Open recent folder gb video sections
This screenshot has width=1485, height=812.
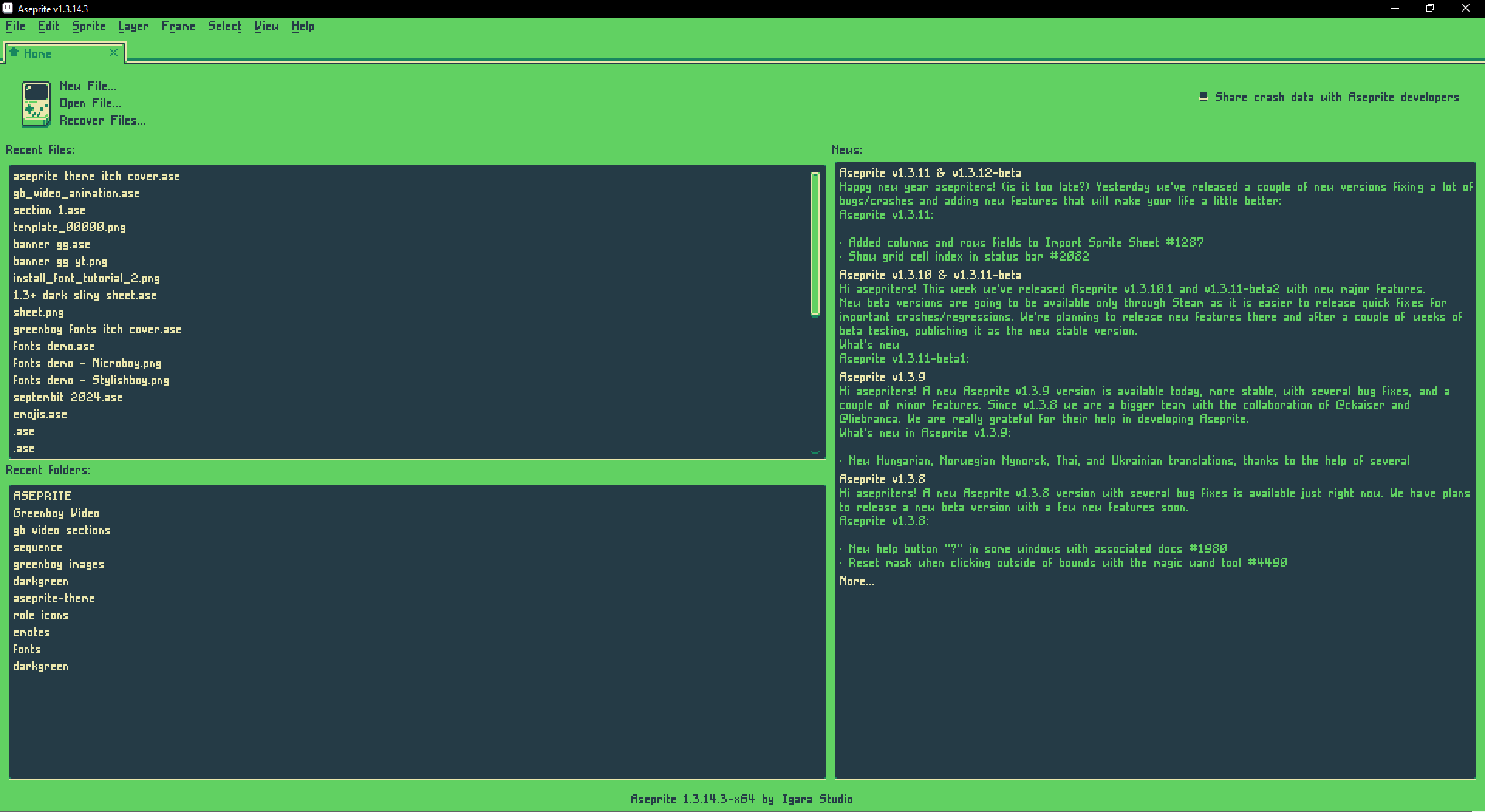[62, 531]
